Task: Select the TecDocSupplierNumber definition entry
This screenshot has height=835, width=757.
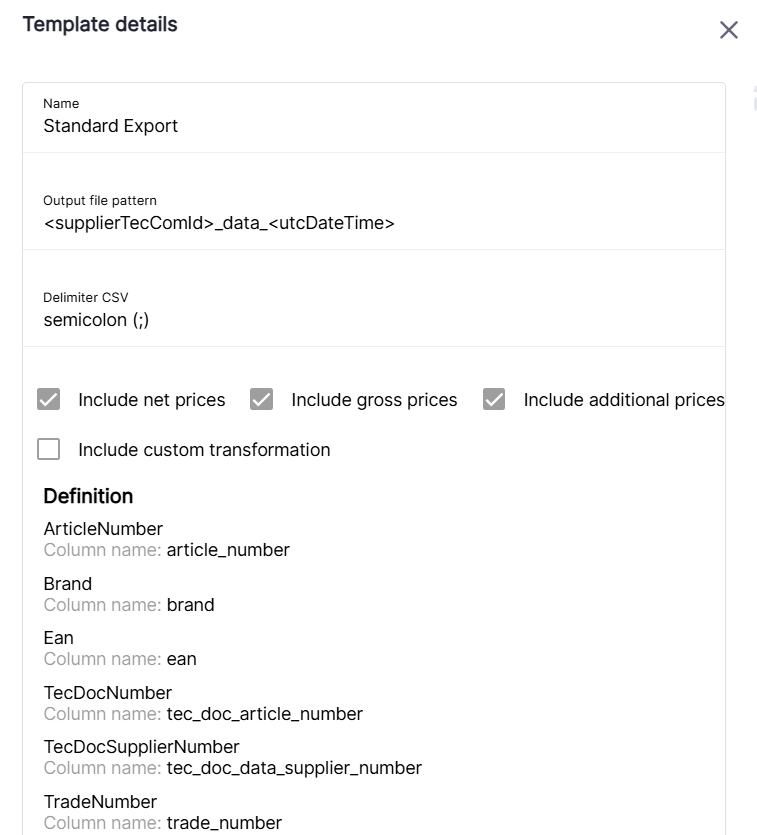Action: point(141,747)
